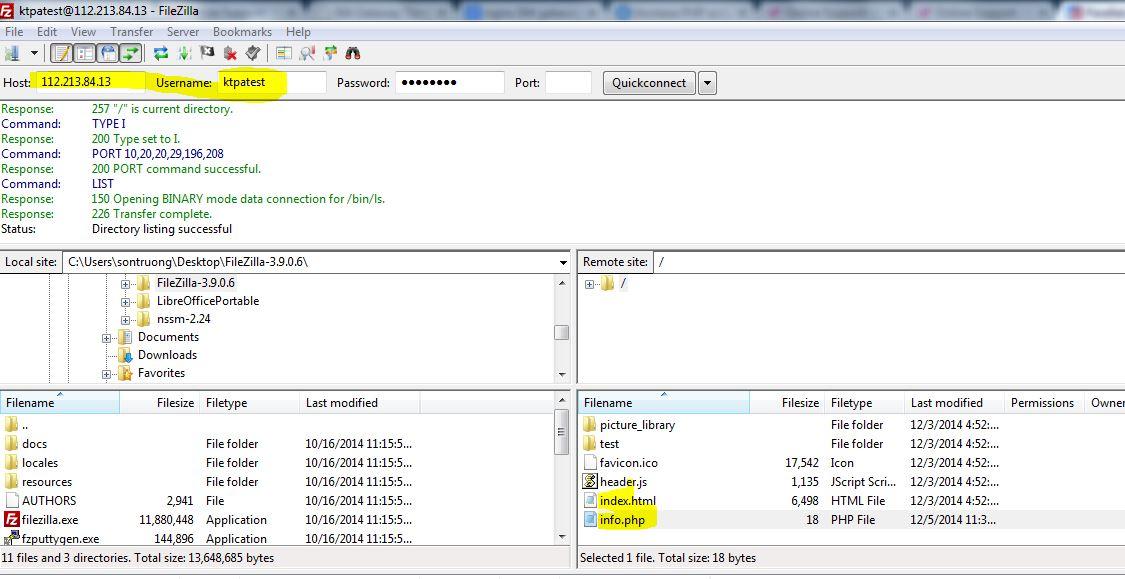Screen dimensions: 1125x579
Task: Open the Transfer menu
Action: tap(131, 32)
